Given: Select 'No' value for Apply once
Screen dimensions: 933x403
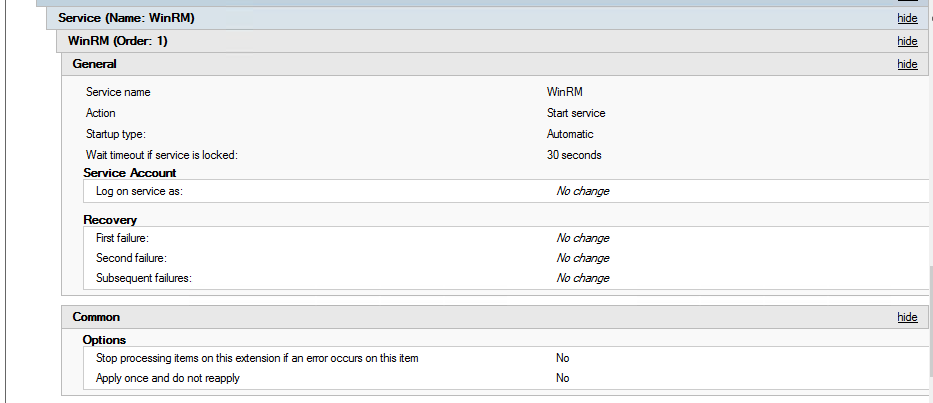Looking at the screenshot, I should (x=562, y=378).
